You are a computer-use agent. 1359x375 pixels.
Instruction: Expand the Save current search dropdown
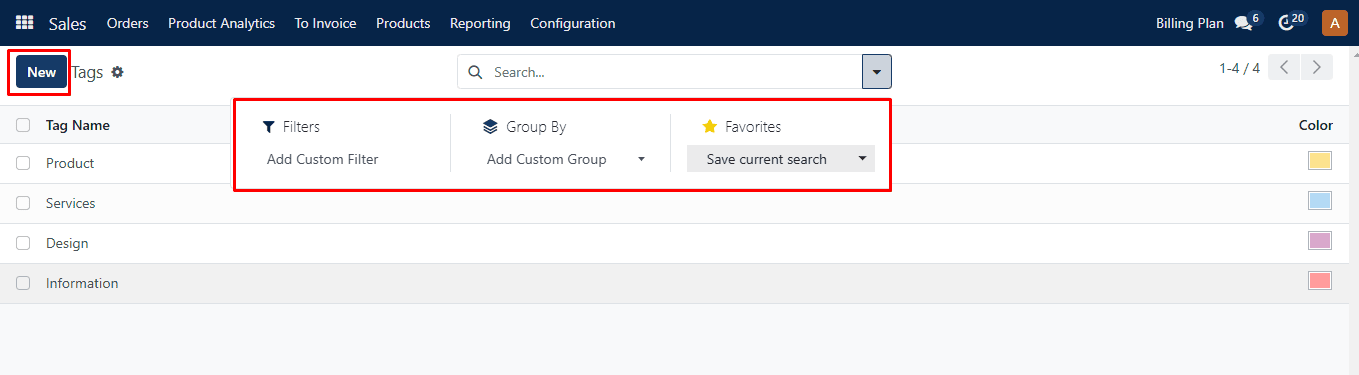point(862,159)
